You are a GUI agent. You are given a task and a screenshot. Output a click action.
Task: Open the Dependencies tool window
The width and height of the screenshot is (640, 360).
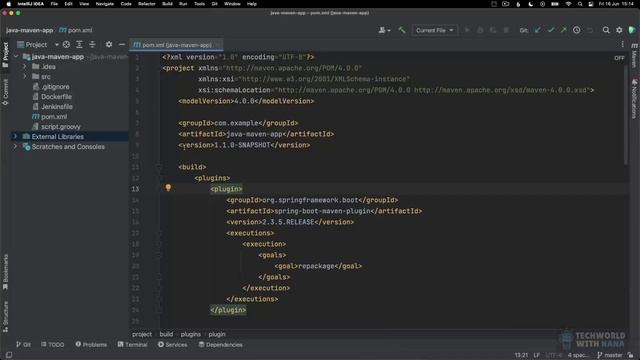[220, 345]
